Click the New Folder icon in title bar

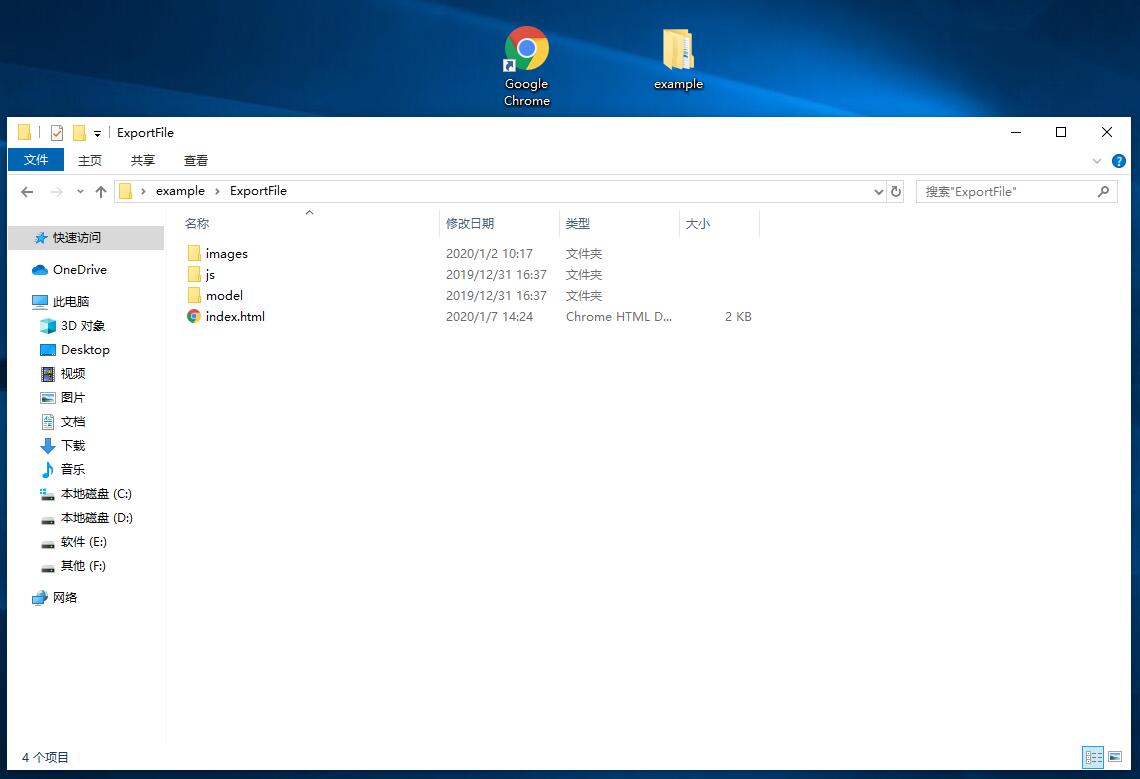[79, 132]
